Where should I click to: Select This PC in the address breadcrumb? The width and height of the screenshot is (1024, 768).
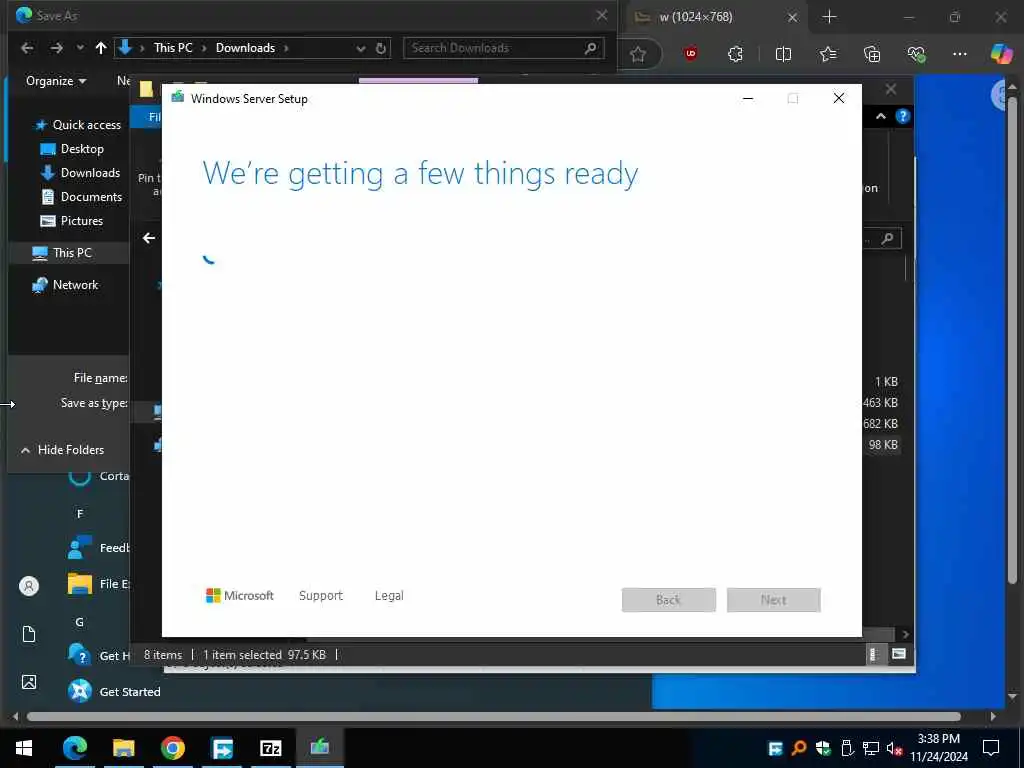(173, 48)
